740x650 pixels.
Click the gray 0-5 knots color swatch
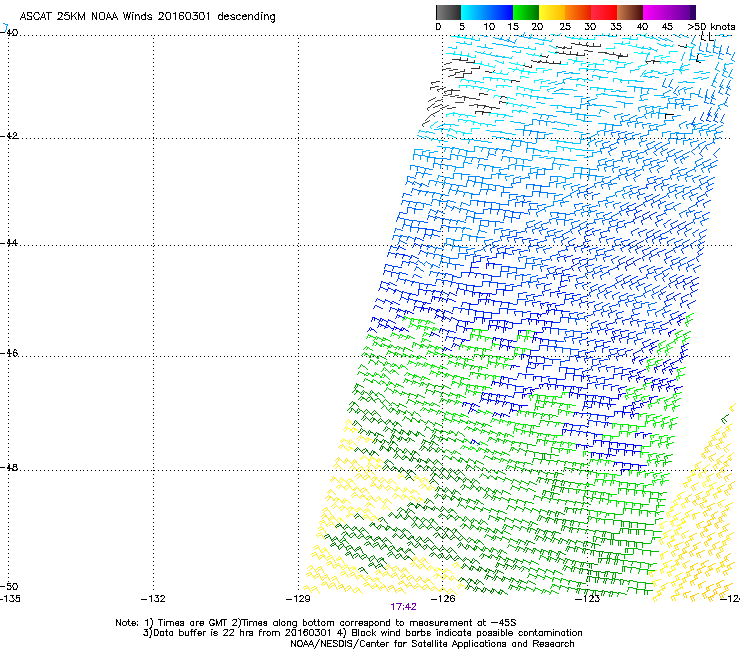click(448, 12)
